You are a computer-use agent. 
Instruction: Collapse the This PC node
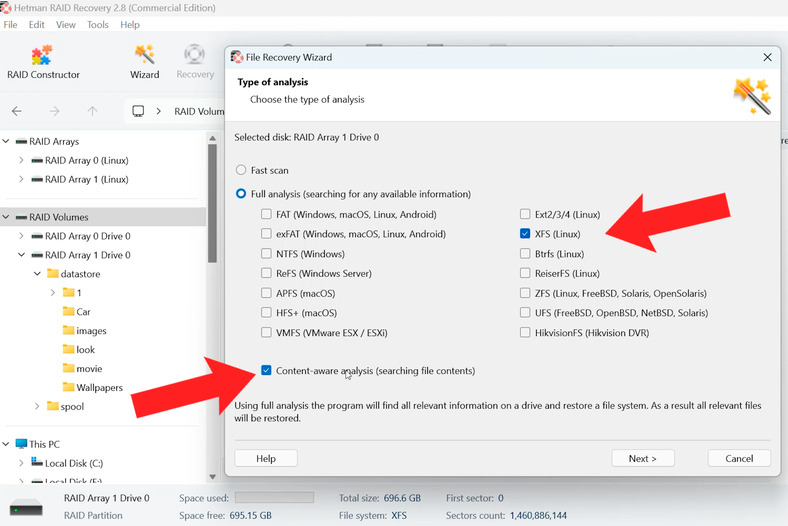6,444
